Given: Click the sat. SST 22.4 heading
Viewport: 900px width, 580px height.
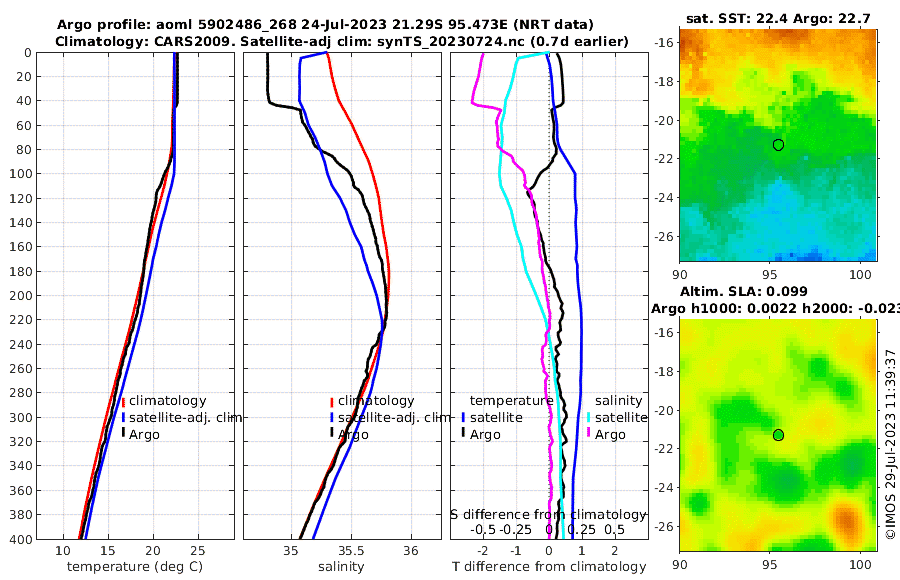Looking at the screenshot, I should 778,18.
